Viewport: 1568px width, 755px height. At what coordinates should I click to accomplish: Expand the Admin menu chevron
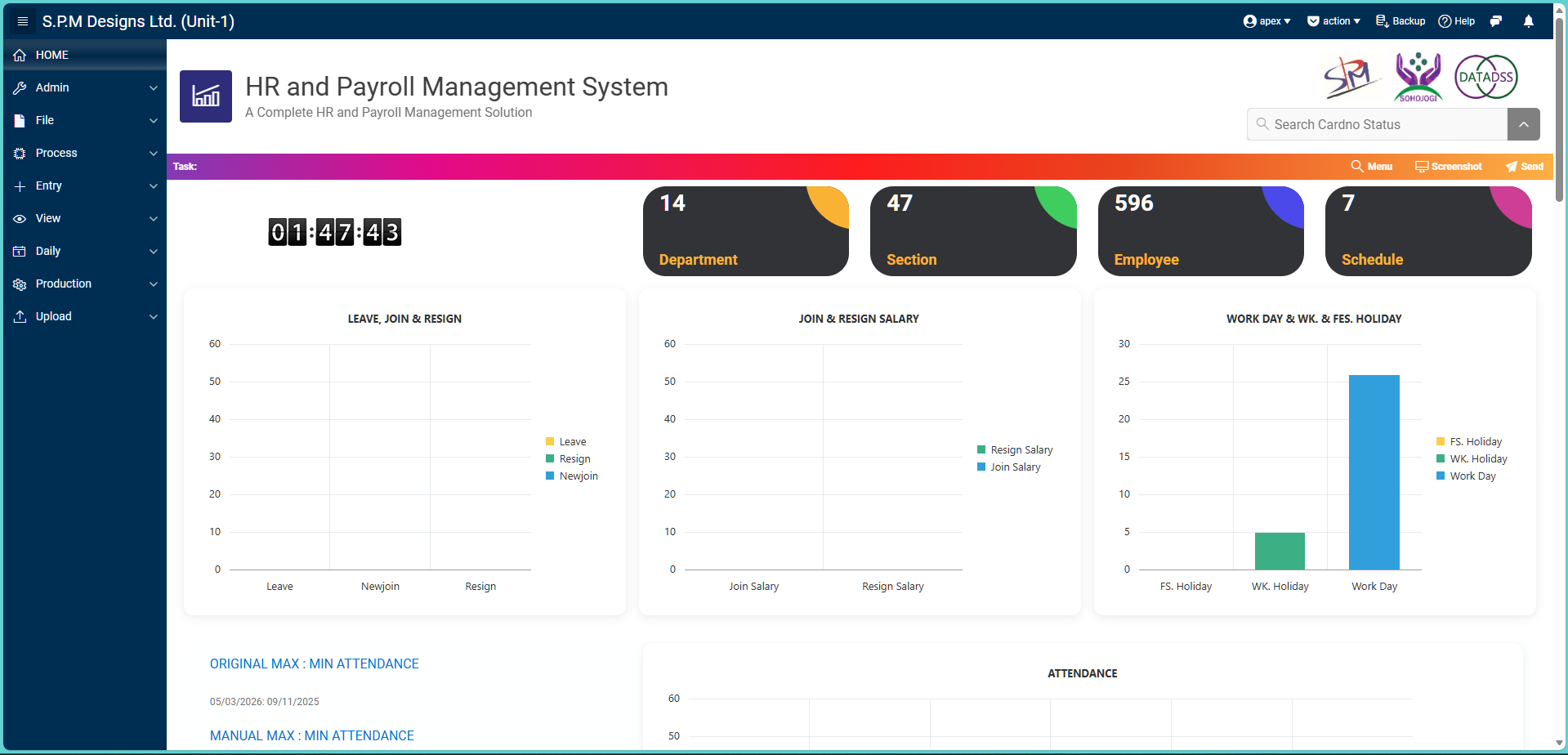[x=154, y=87]
